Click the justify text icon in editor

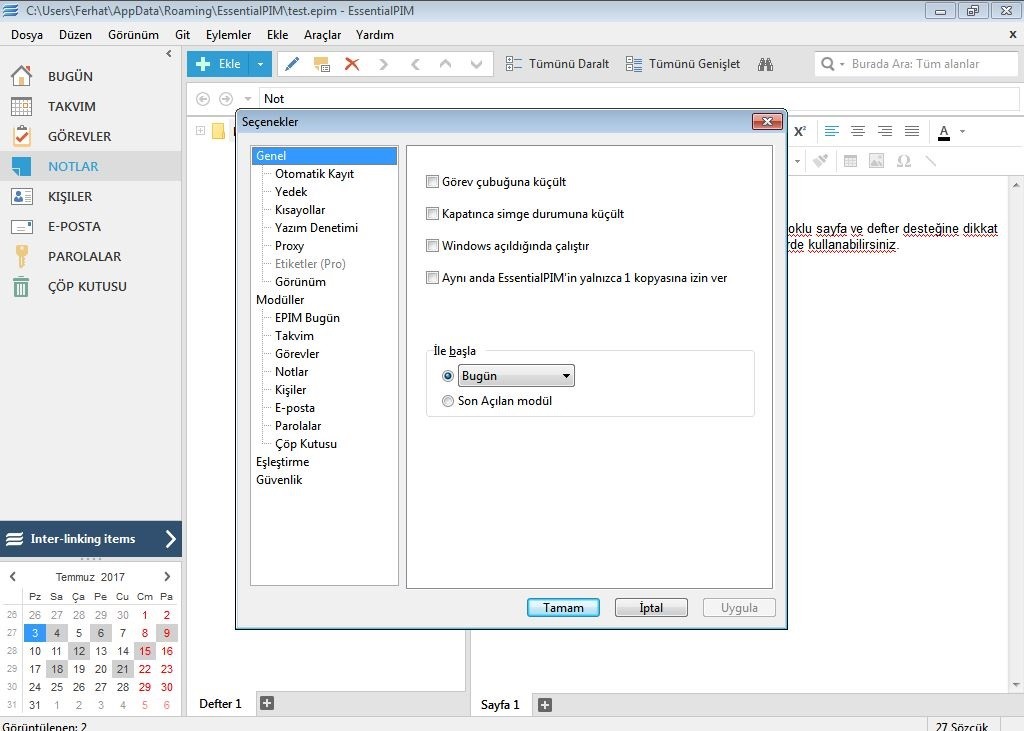[x=912, y=131]
